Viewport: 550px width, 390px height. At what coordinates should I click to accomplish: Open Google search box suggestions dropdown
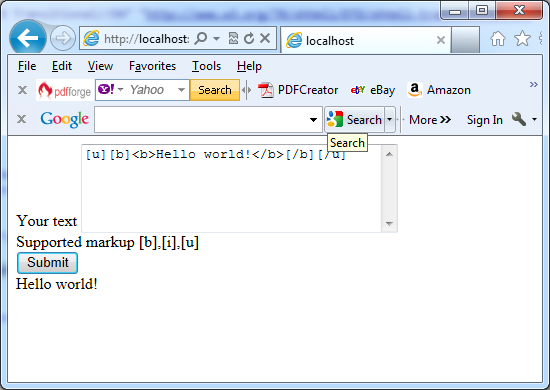(314, 120)
